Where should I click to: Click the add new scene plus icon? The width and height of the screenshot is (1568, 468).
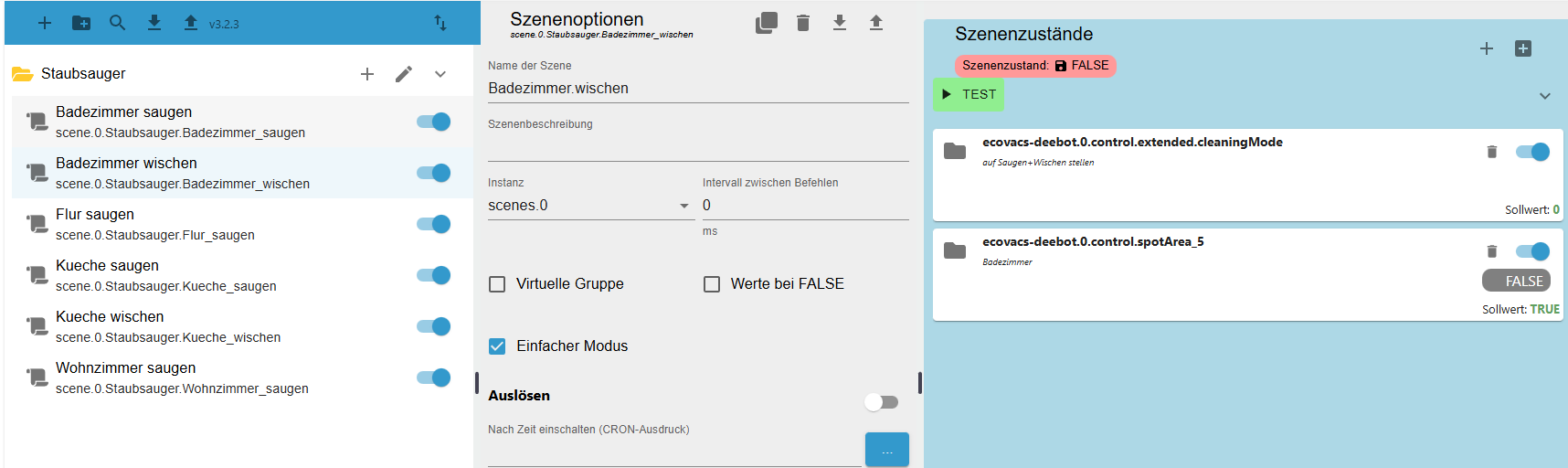tap(45, 23)
